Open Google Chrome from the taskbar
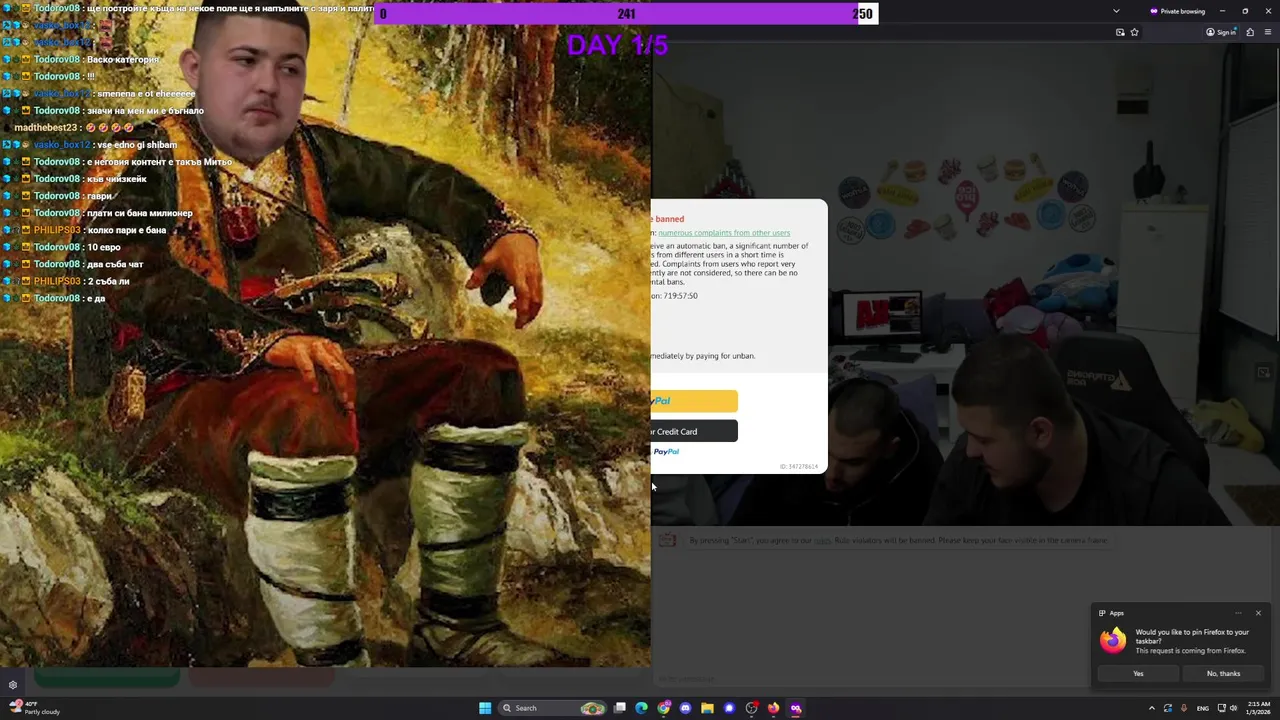 (x=663, y=708)
